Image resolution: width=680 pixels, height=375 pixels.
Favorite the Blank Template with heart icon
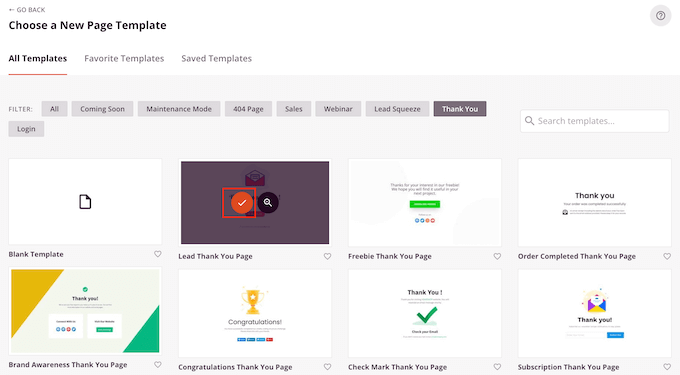click(158, 254)
